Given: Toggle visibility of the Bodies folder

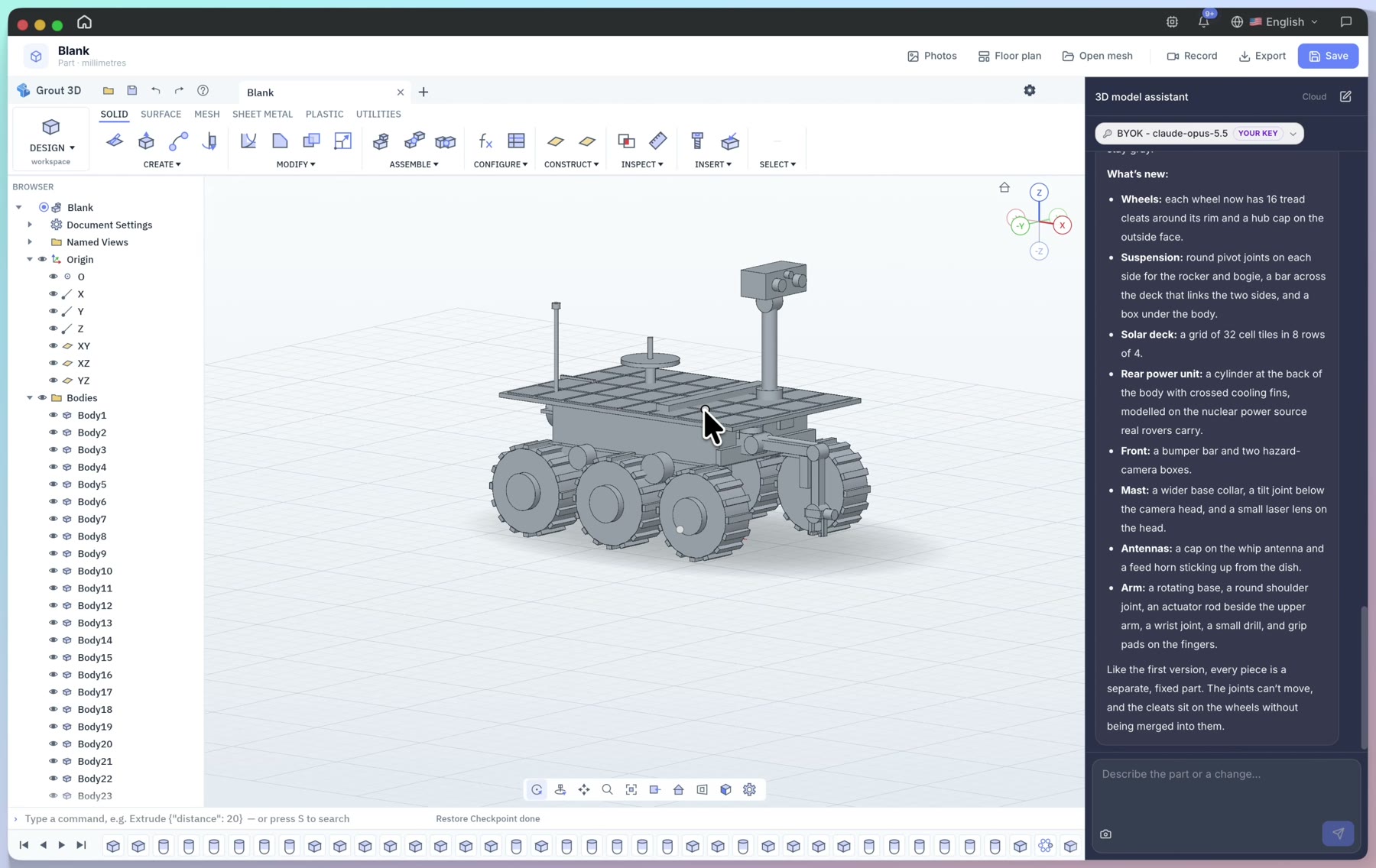Looking at the screenshot, I should pos(42,397).
